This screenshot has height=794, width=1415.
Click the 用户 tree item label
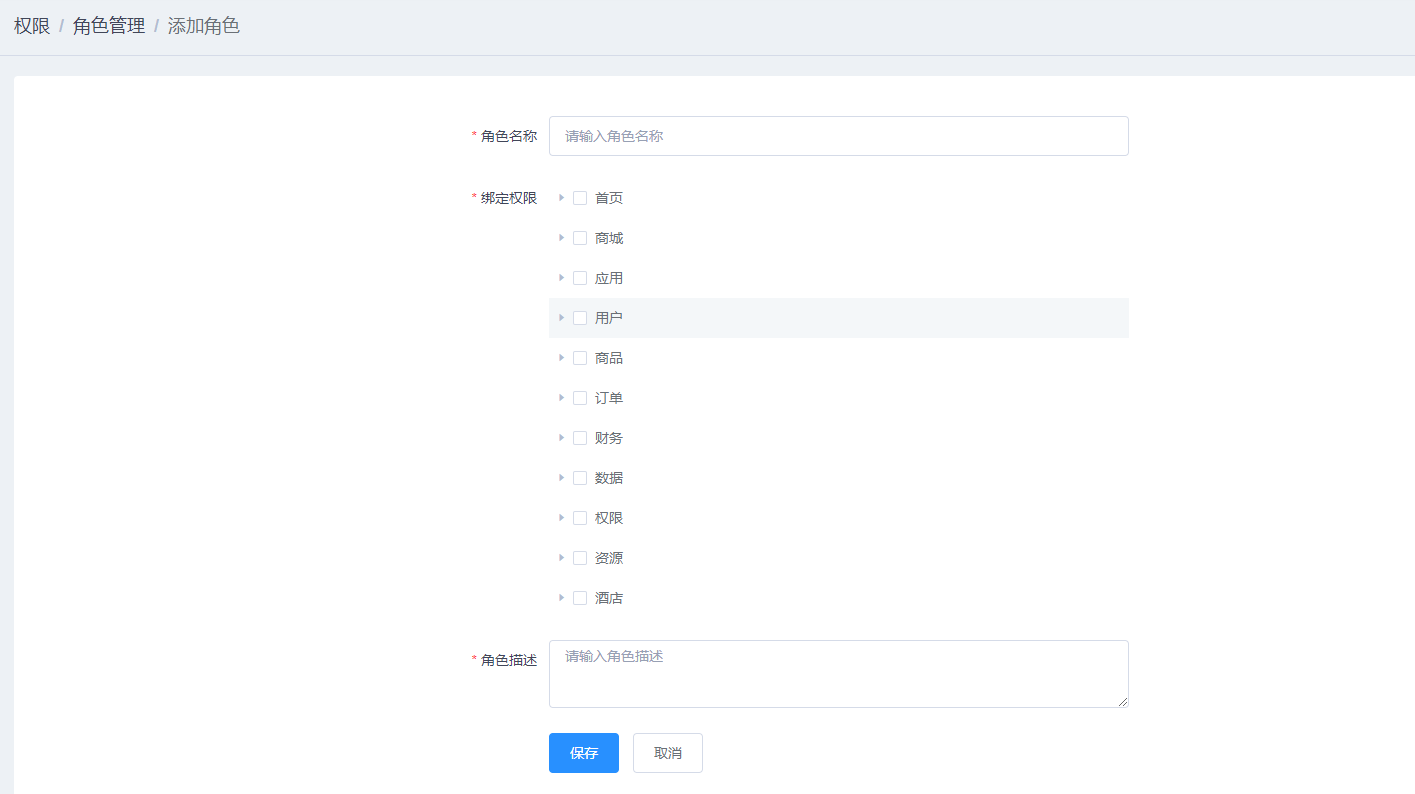[x=608, y=318]
